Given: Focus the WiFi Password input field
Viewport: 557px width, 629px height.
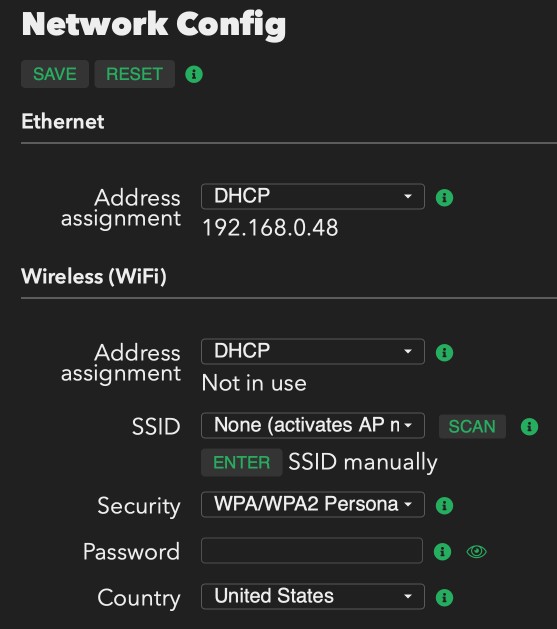Looking at the screenshot, I should [312, 551].
